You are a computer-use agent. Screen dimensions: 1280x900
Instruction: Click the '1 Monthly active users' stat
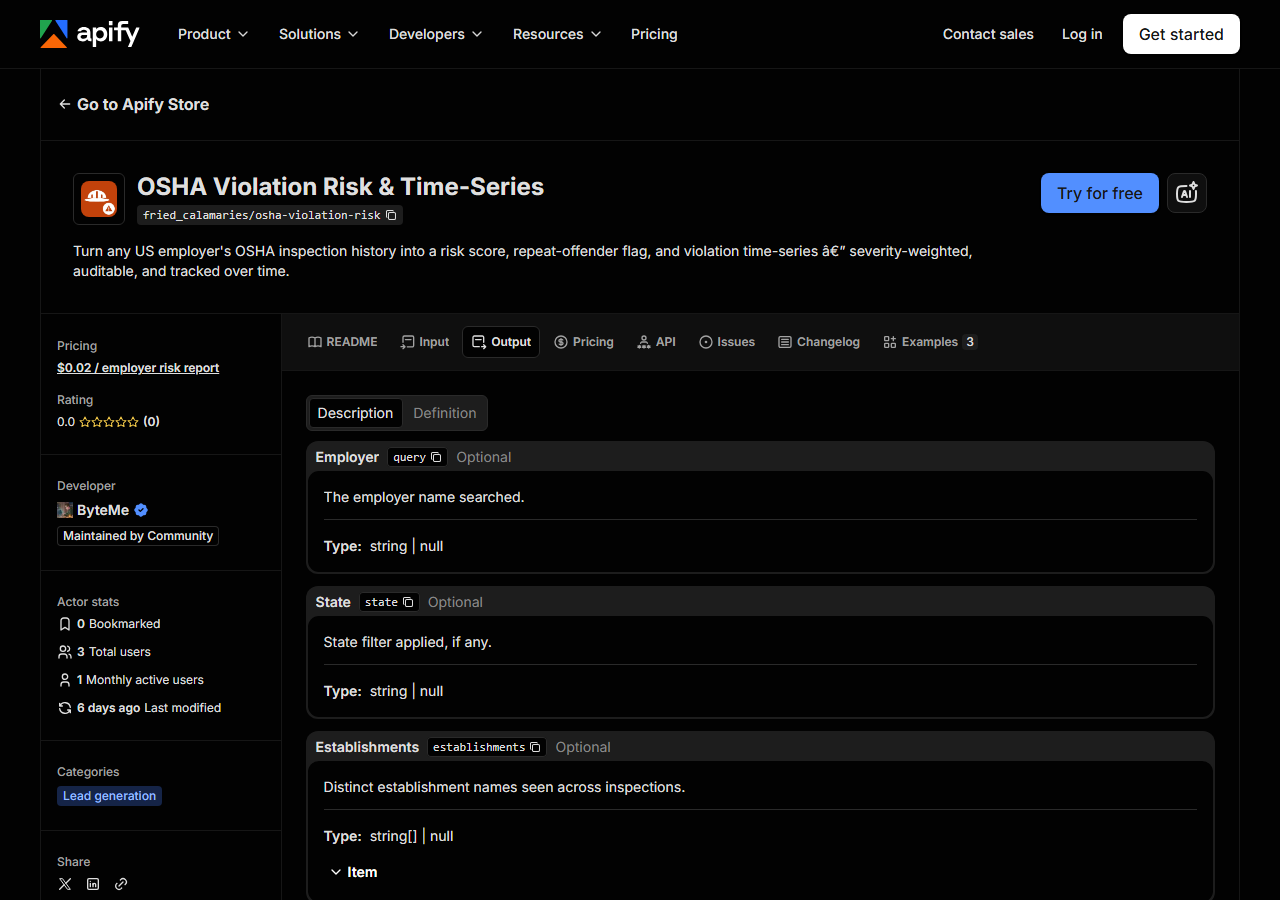[x=130, y=680]
